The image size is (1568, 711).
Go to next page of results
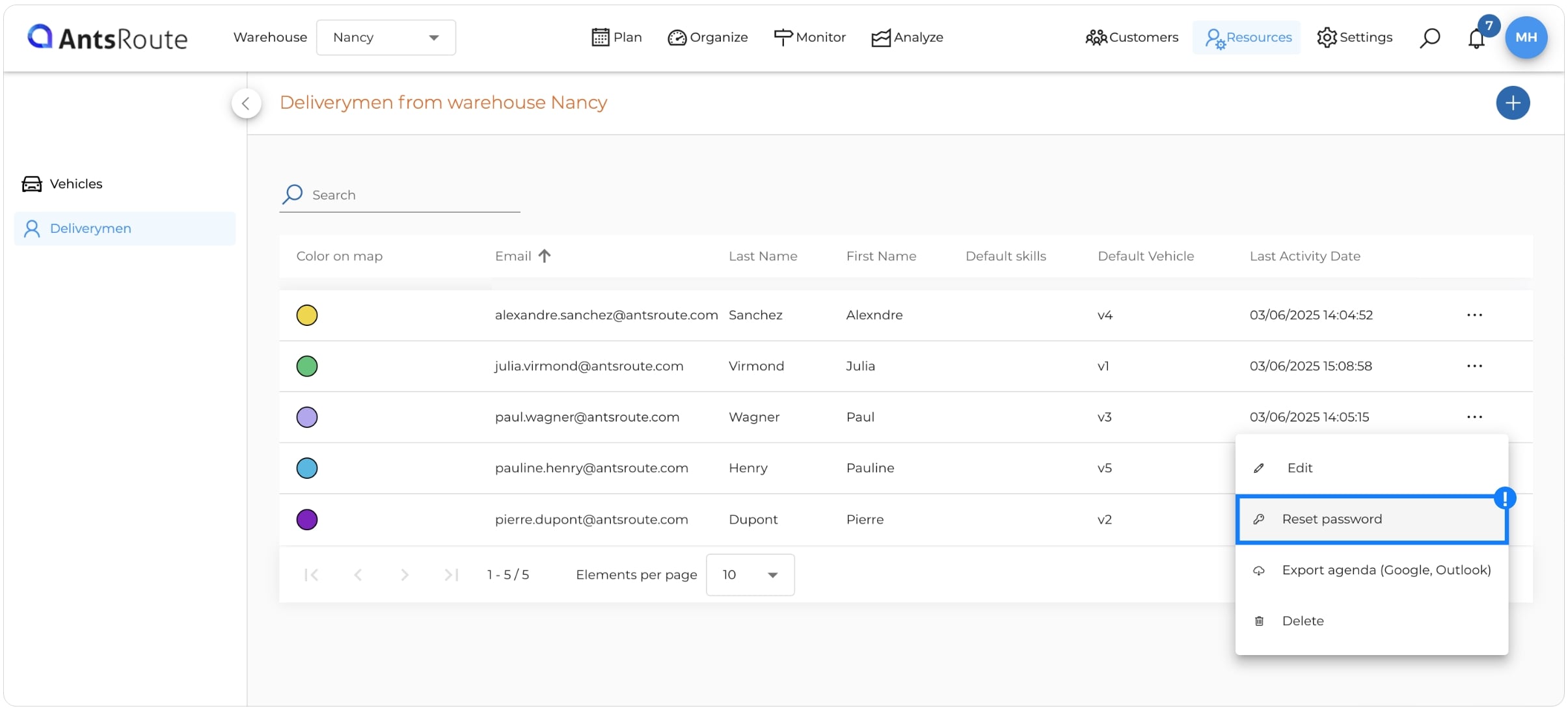tap(405, 574)
